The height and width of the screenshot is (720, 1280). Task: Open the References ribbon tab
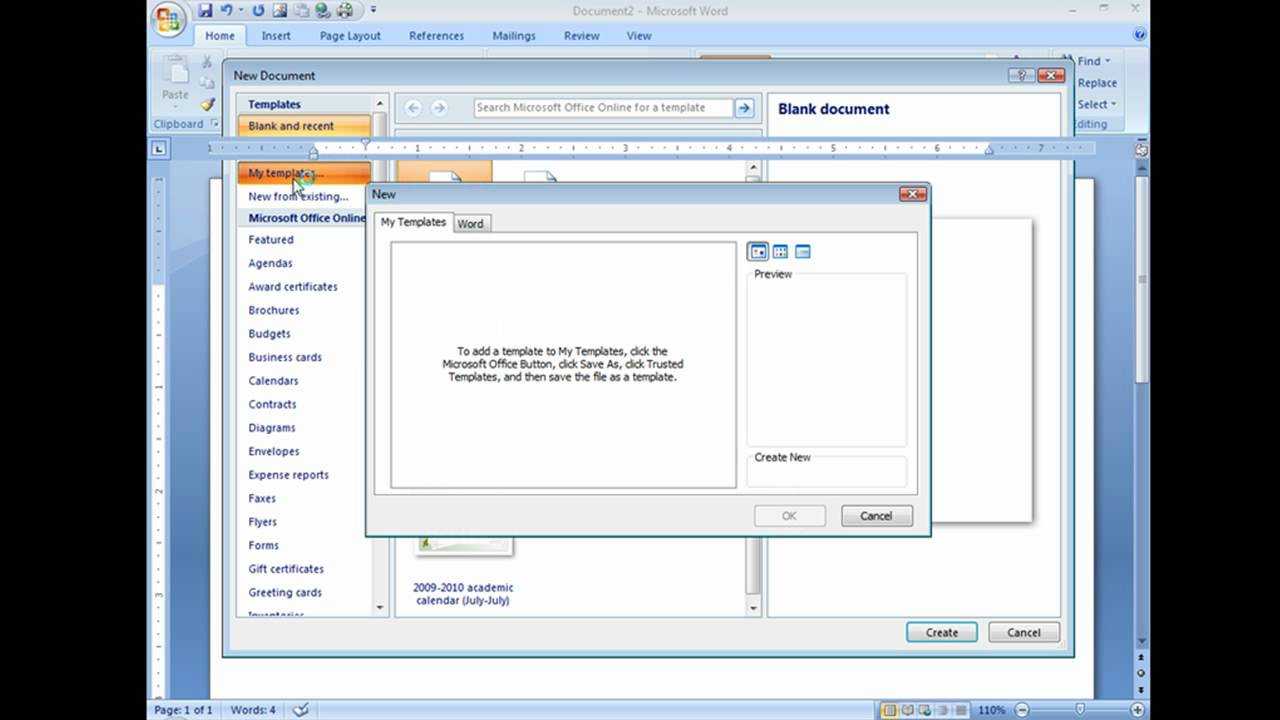tap(436, 35)
